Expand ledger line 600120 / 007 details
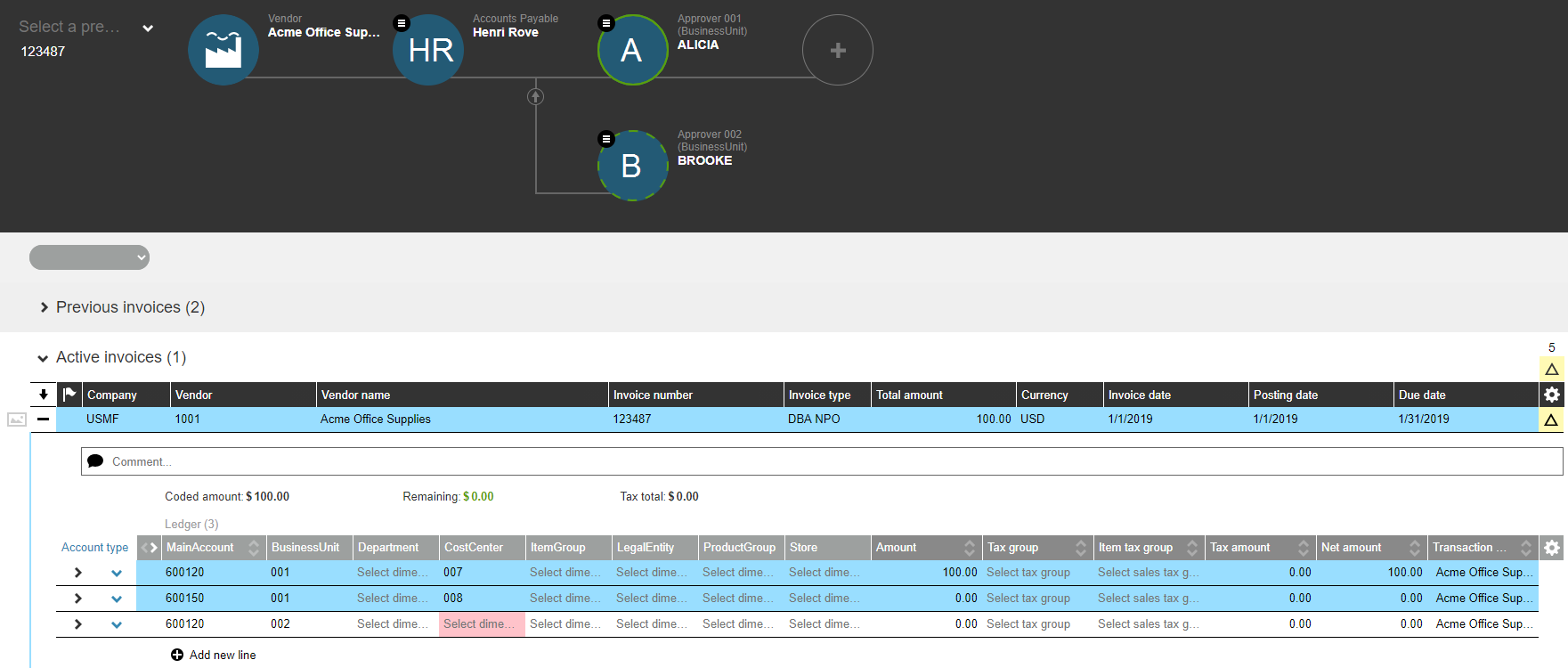1568x668 pixels. 78,573
